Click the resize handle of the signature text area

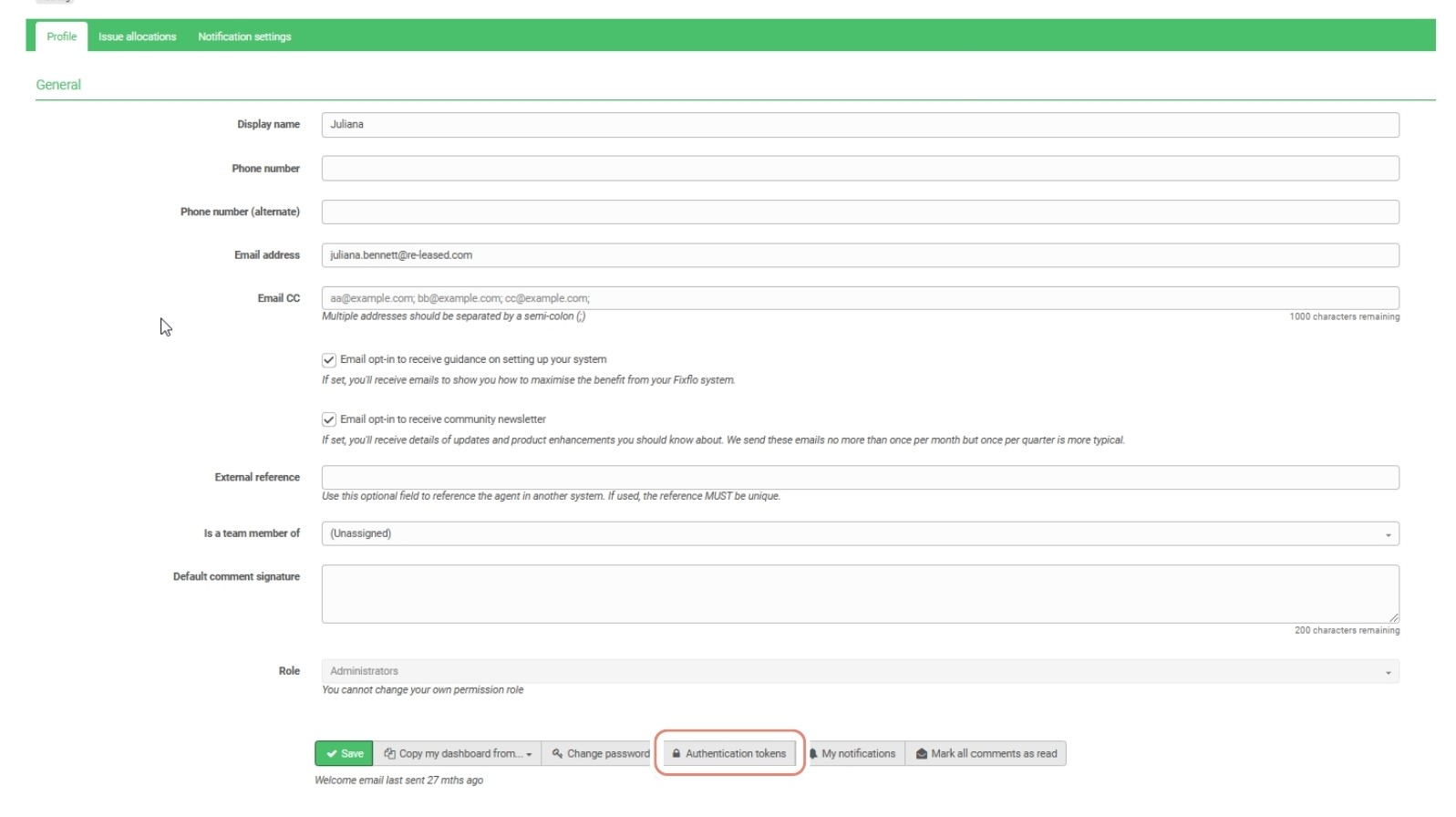coord(1393,618)
